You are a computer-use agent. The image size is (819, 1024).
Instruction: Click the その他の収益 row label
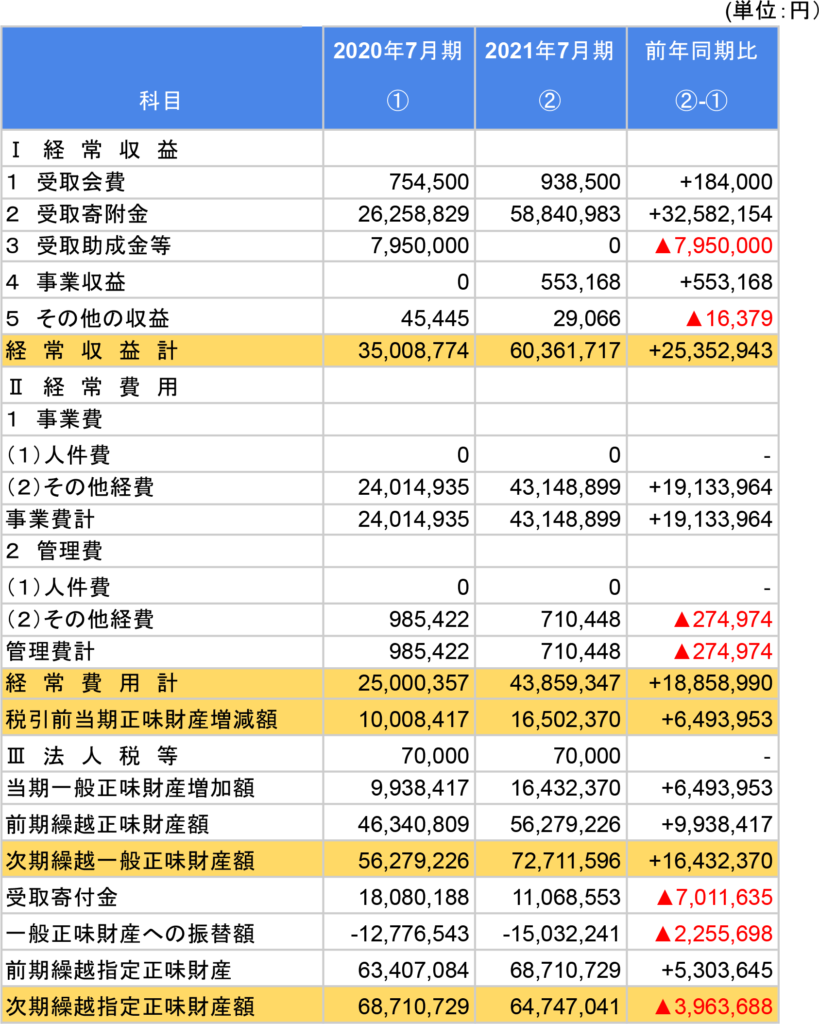point(103,318)
